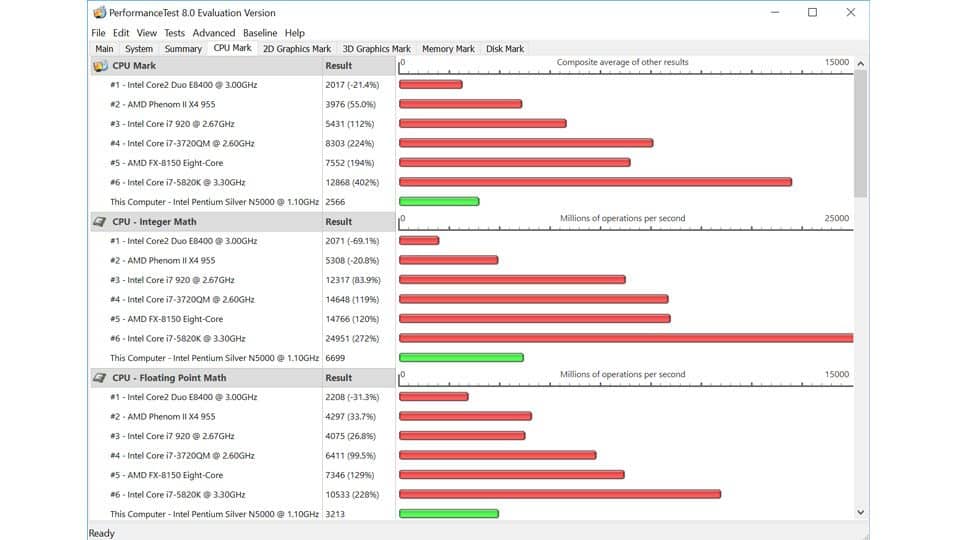The width and height of the screenshot is (960, 540).
Task: Select CPU Mark row Intel Core i7 920
Action: click(x=172, y=124)
